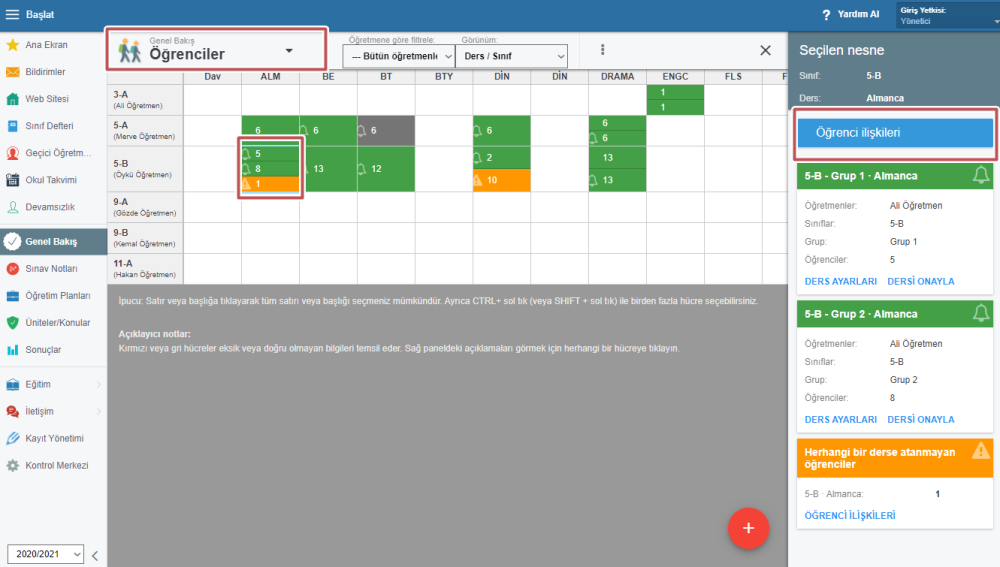
Task: Click the Öğretim Planları briefcase icon
Action: click(x=12, y=296)
